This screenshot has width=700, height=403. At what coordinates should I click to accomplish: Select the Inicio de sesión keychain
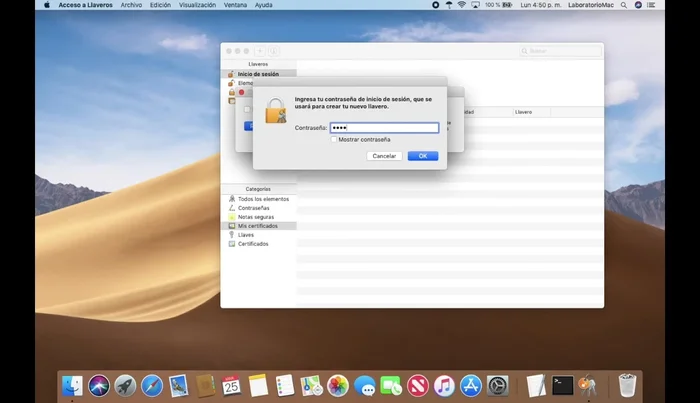(x=258, y=74)
